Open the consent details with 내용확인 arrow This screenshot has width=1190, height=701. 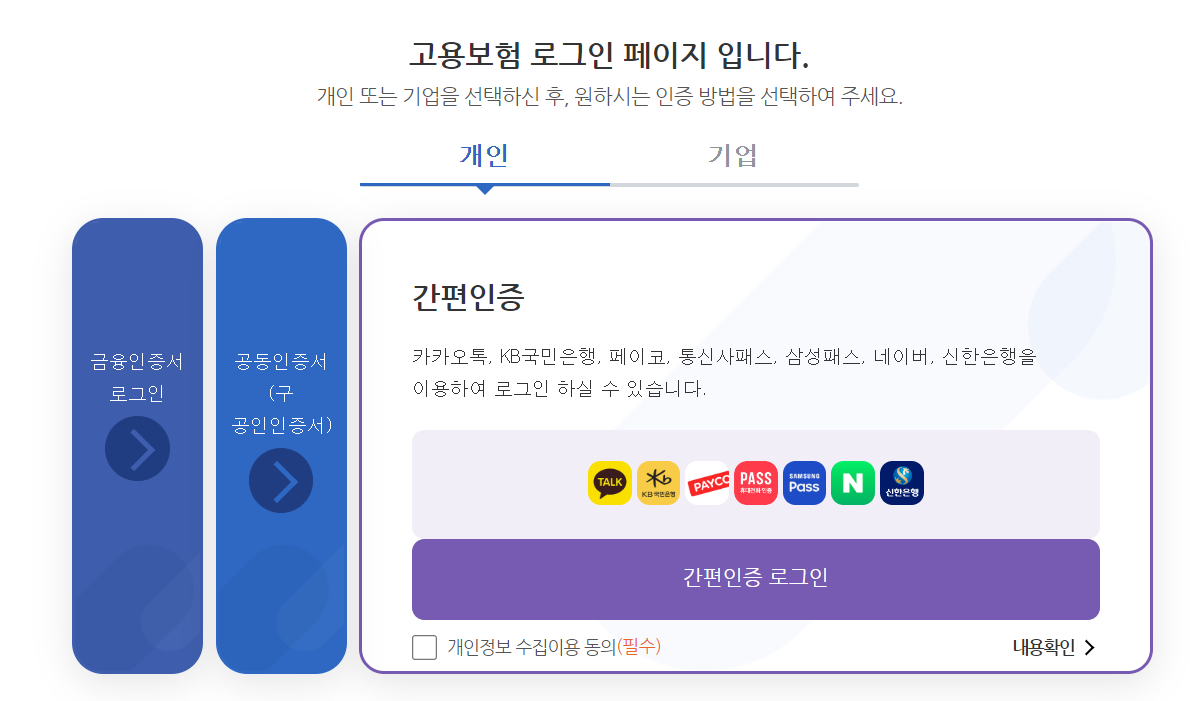(x=1092, y=647)
